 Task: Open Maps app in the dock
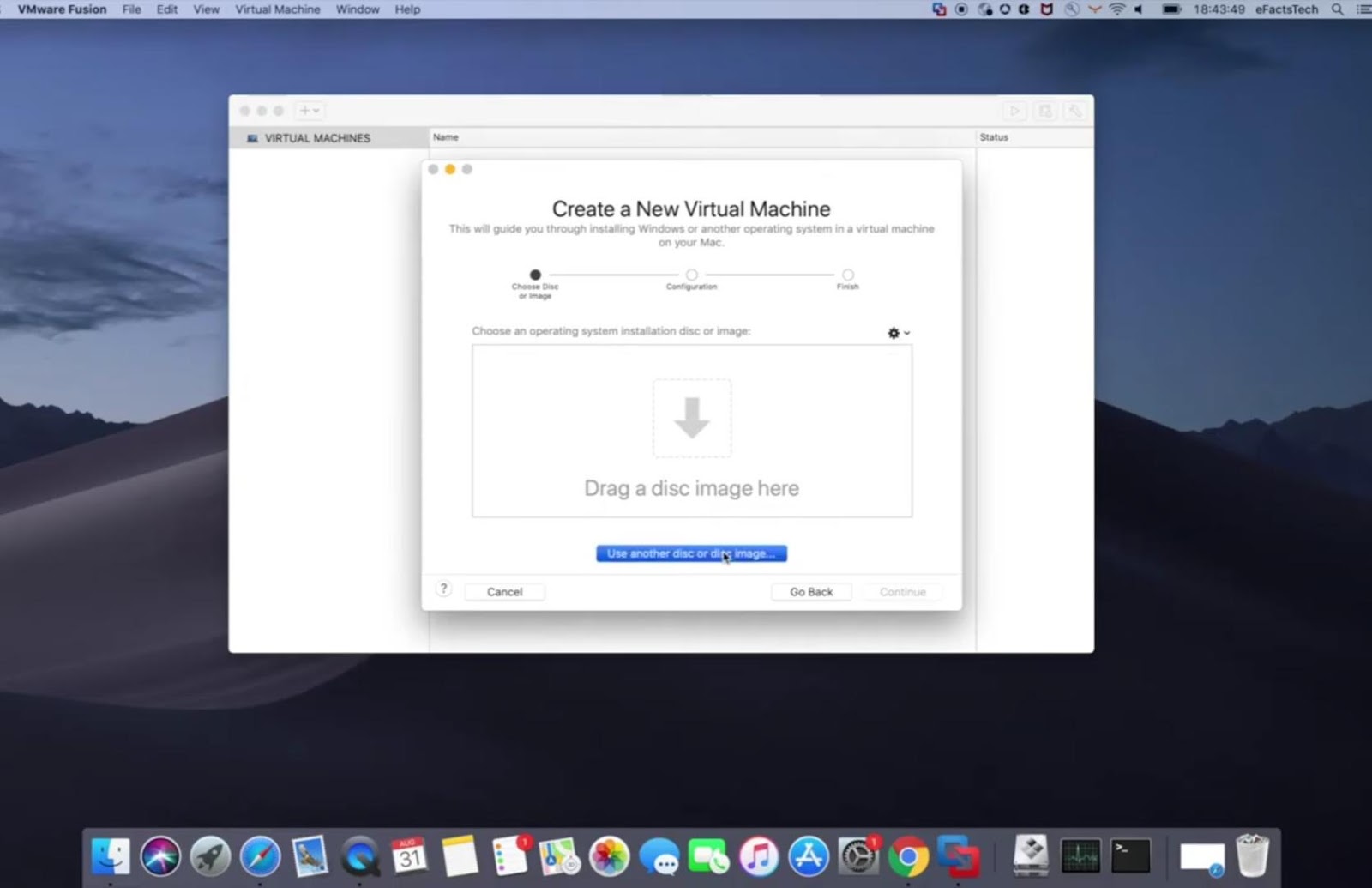560,855
